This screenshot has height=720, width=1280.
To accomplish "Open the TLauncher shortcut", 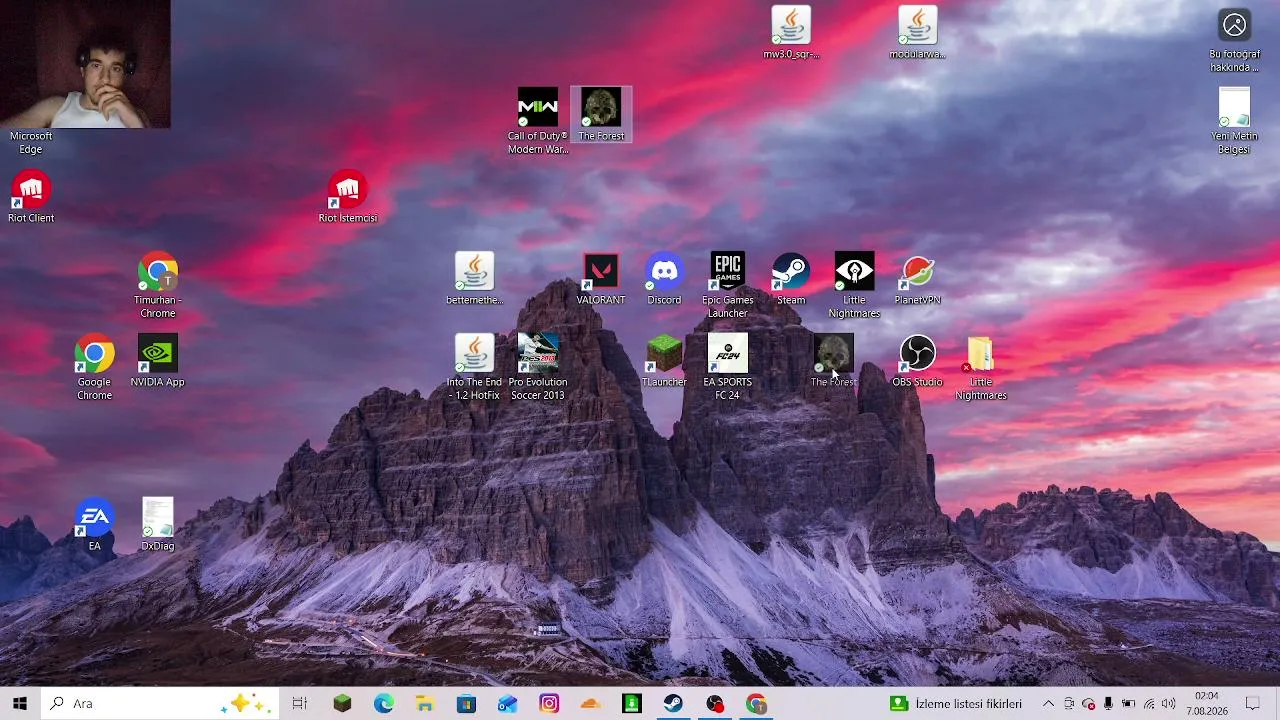I will 664,361.
